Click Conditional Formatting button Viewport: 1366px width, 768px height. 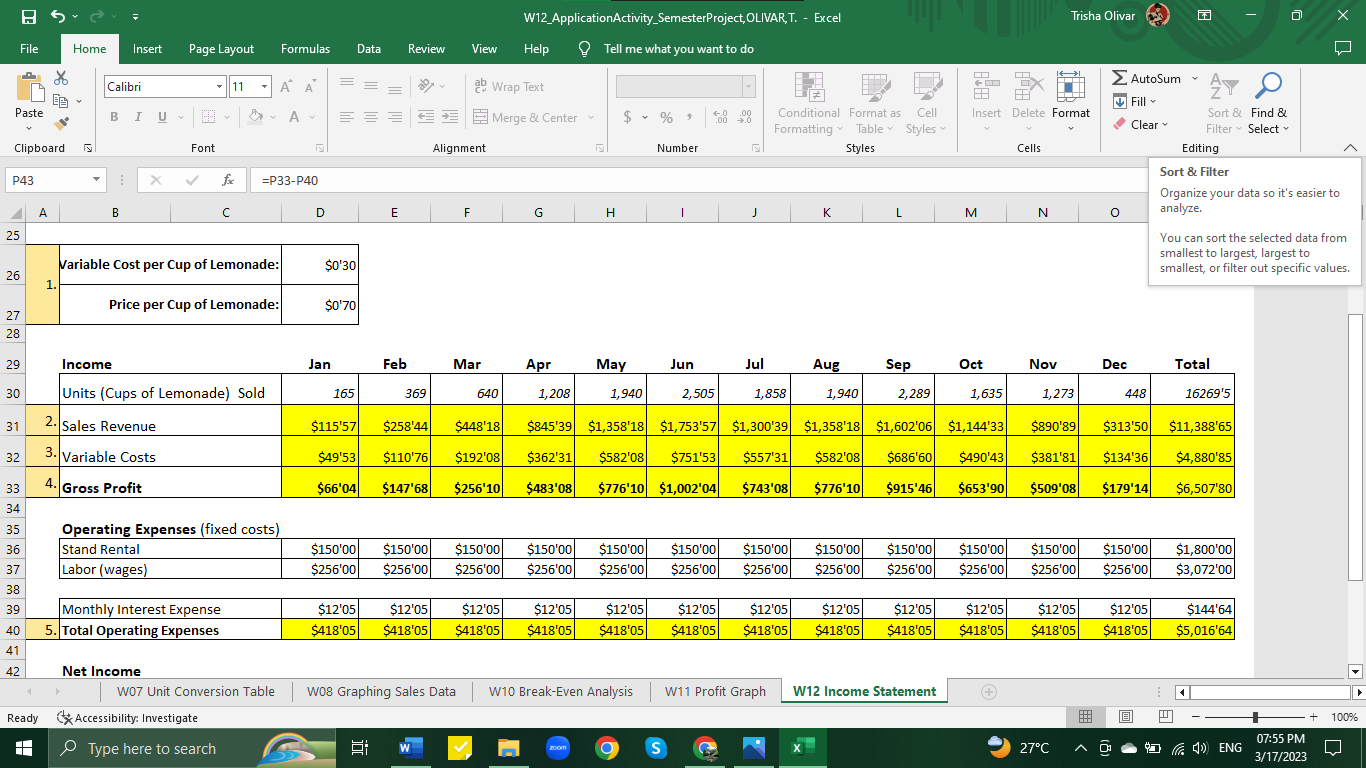pos(808,105)
